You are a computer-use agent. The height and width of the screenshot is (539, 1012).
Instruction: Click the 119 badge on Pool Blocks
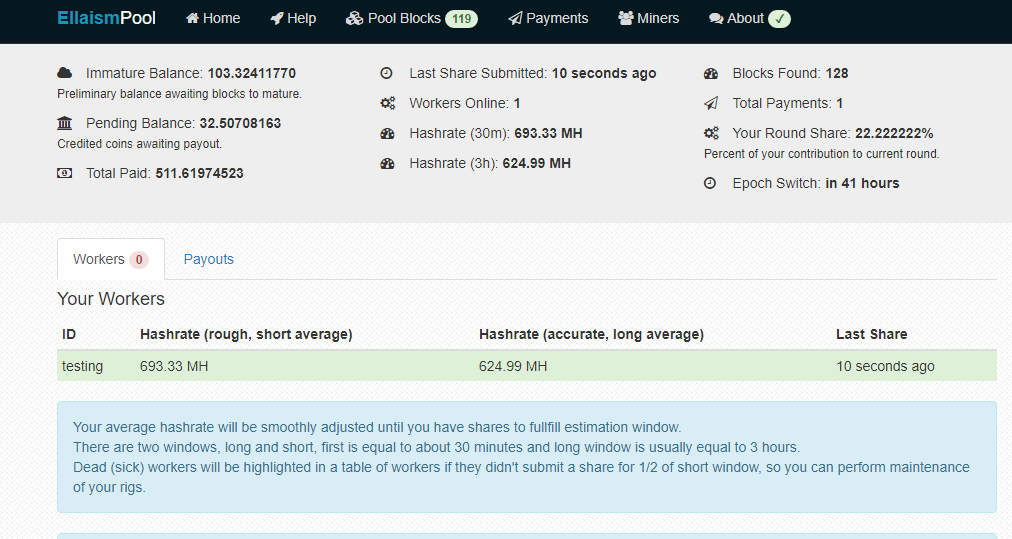(461, 19)
